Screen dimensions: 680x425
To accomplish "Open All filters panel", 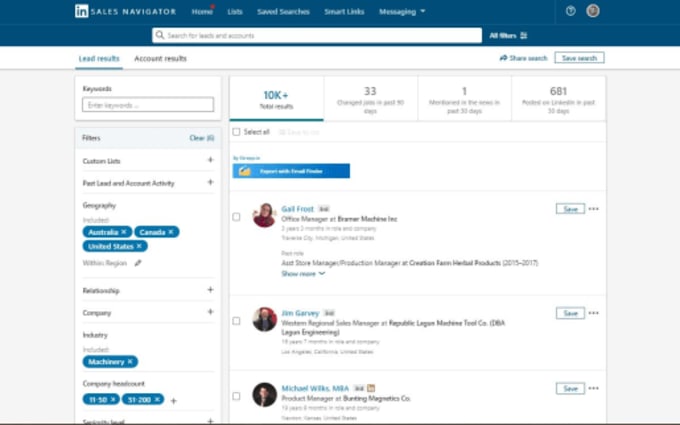I will click(x=508, y=36).
